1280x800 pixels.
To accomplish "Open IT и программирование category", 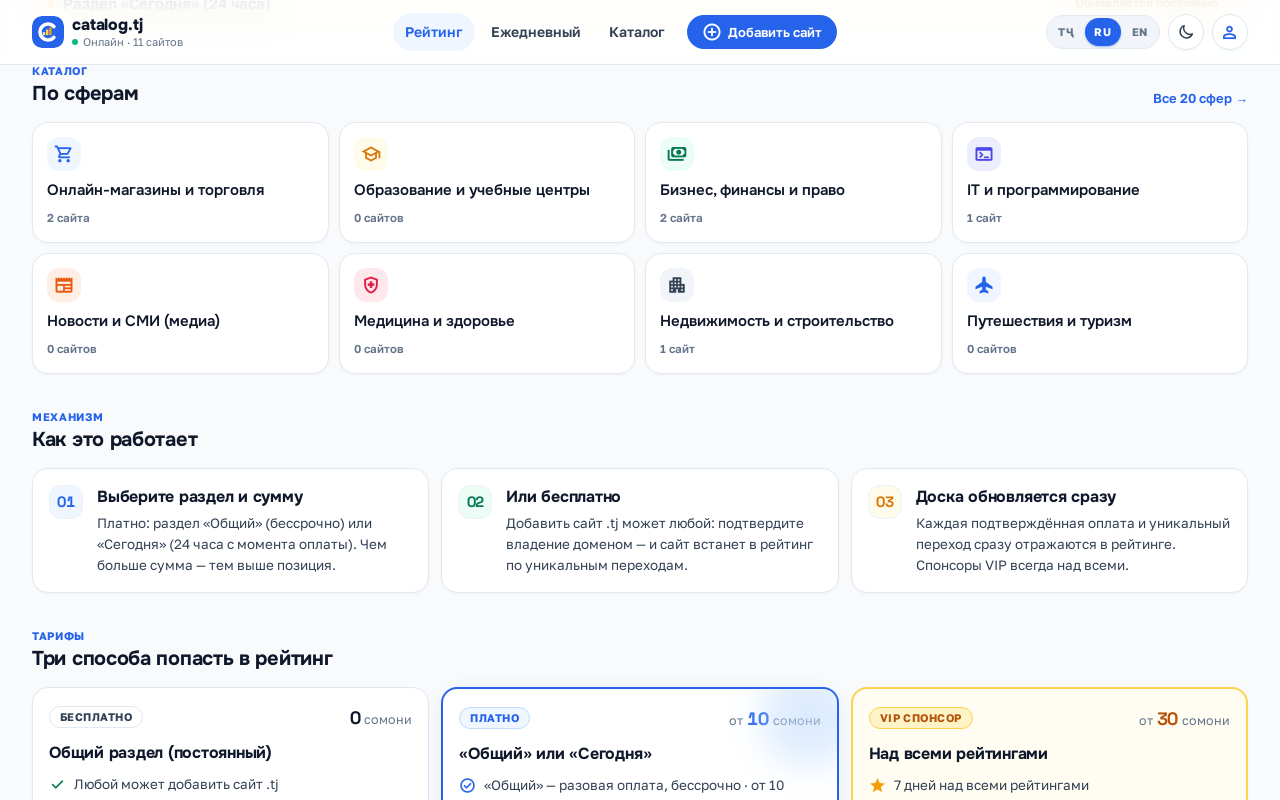I will 1100,183.
